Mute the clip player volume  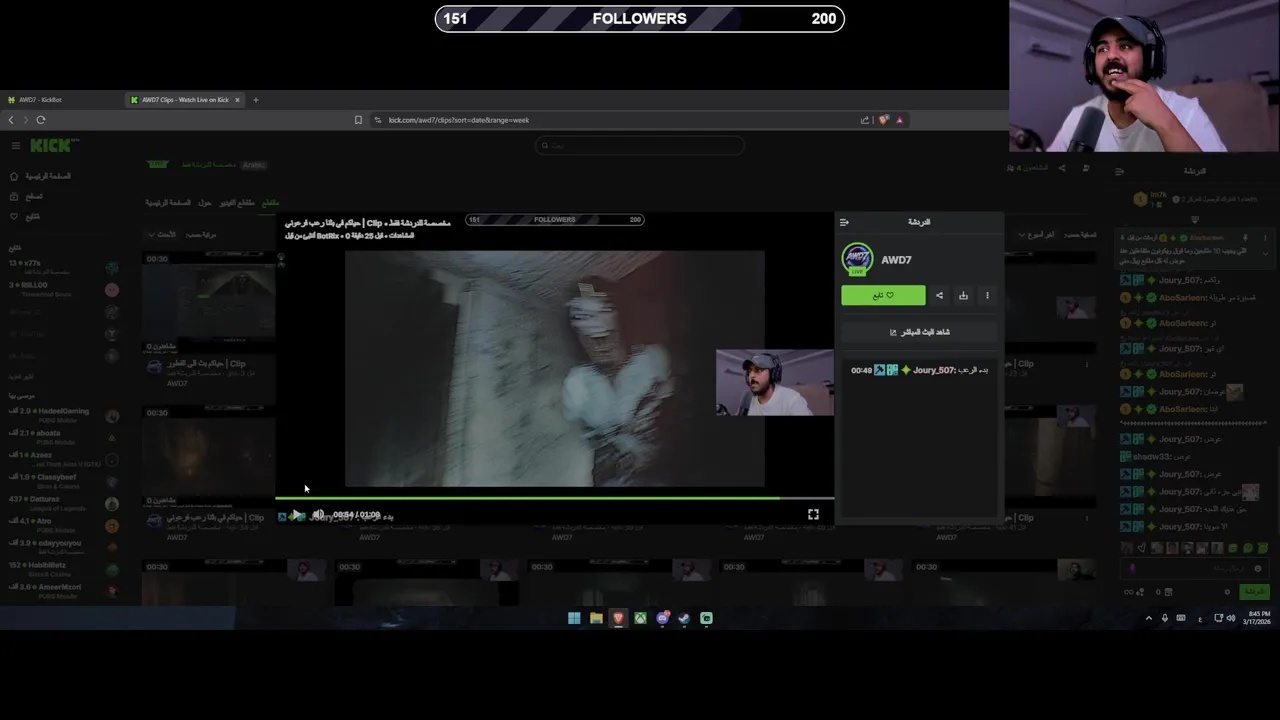click(318, 515)
